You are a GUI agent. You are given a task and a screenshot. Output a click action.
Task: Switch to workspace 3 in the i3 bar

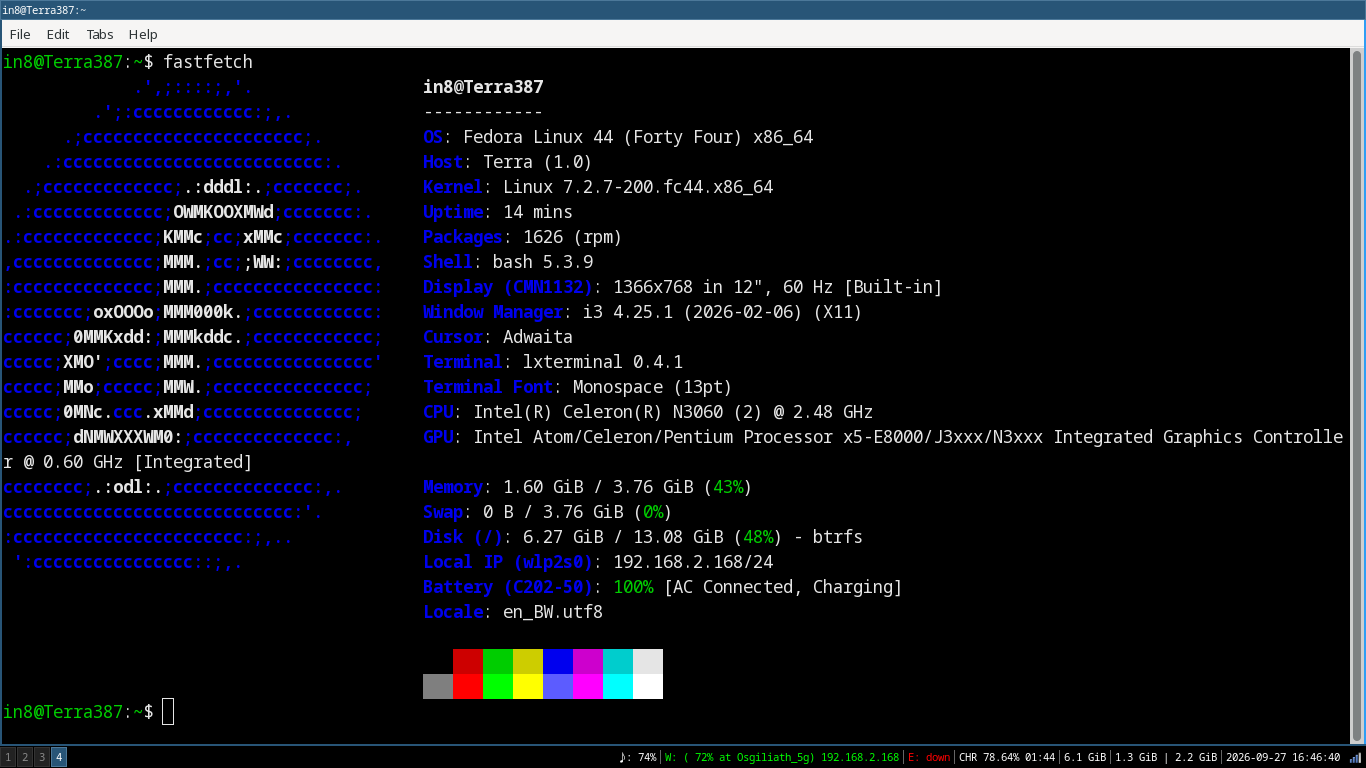coord(42,757)
